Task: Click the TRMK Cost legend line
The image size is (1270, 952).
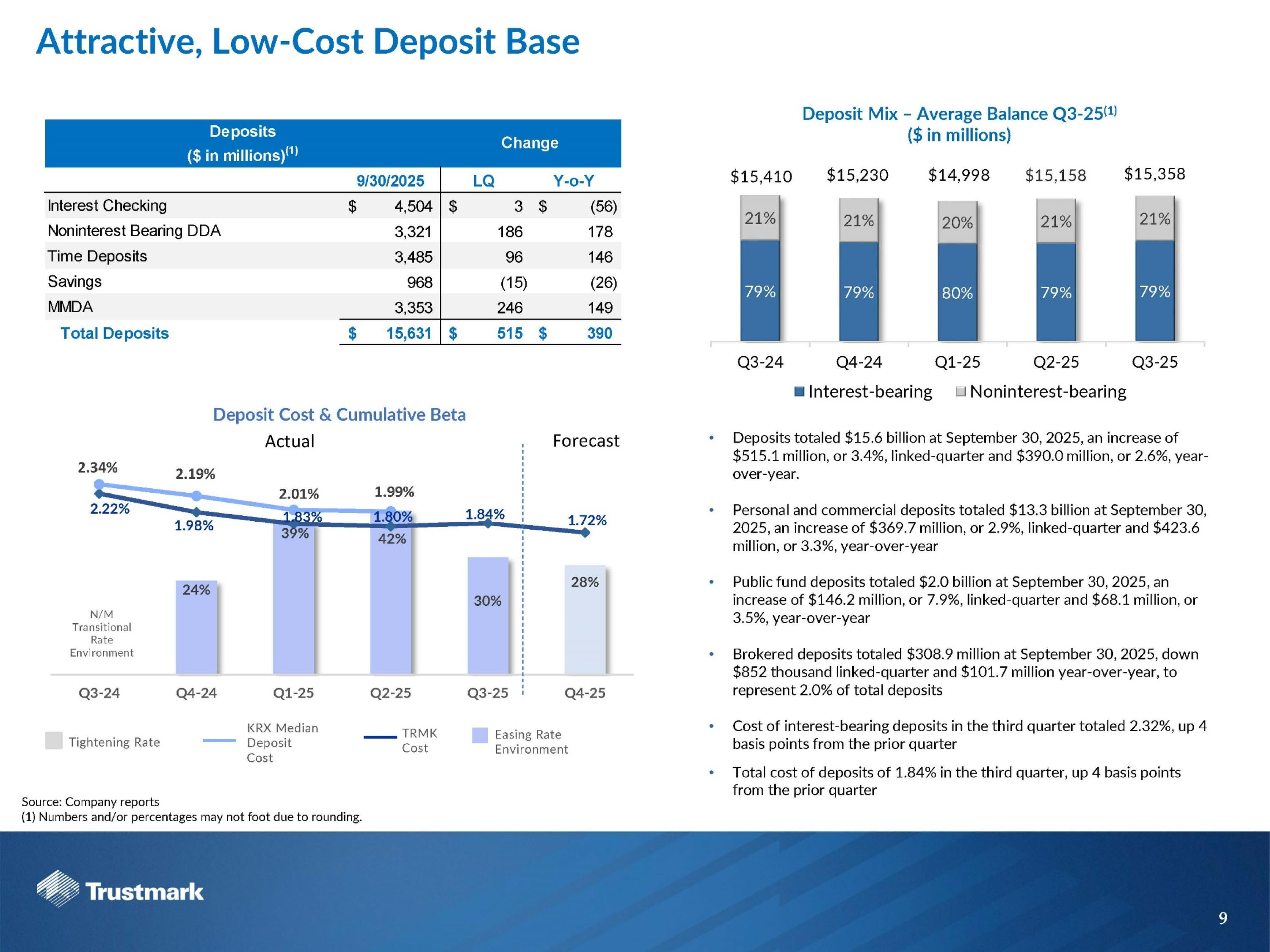Action: point(380,737)
